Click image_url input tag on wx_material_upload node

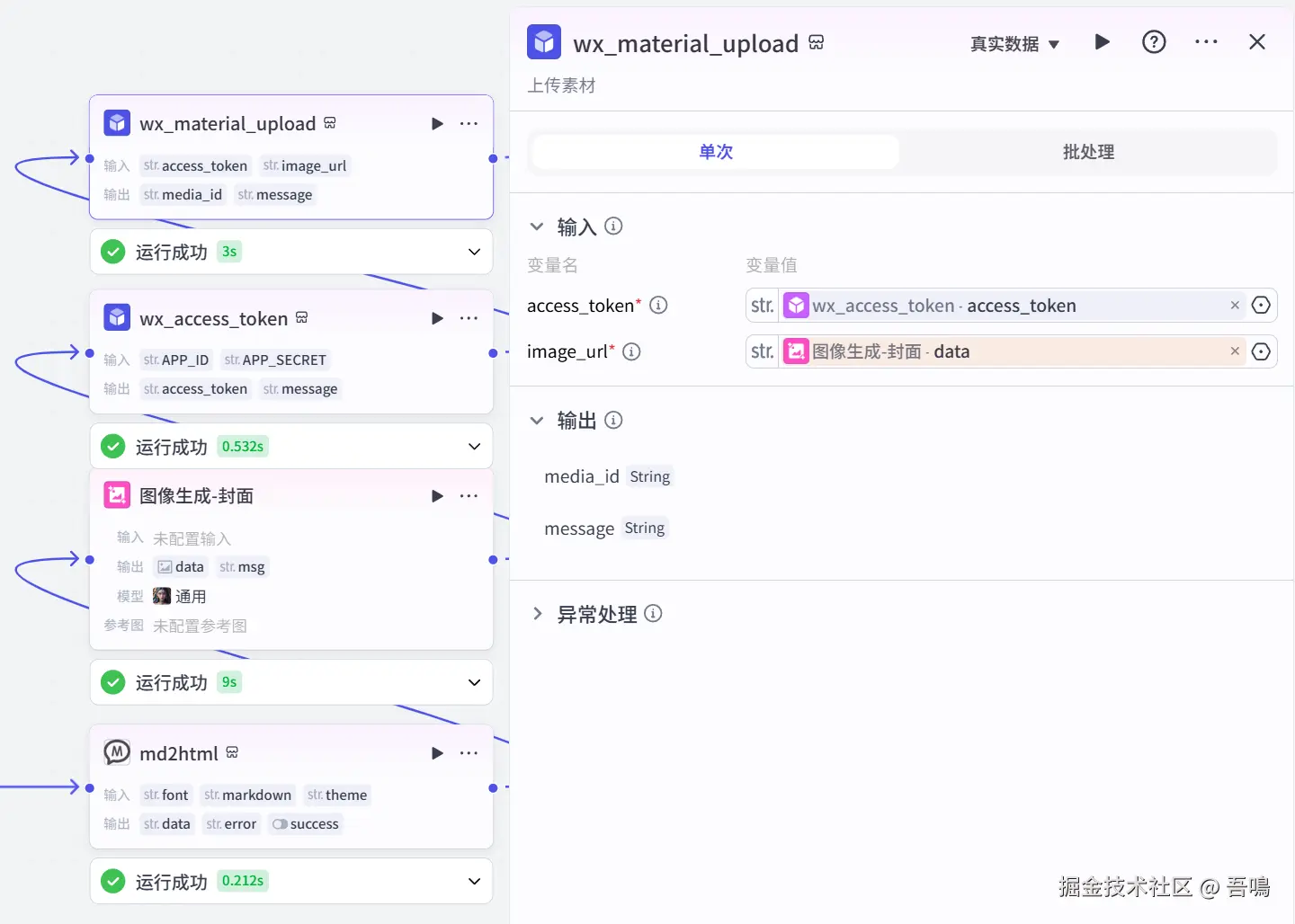[x=305, y=165]
